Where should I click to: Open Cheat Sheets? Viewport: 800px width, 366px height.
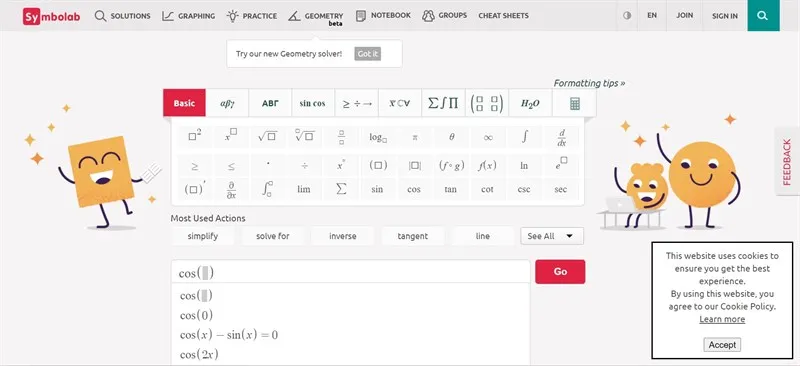pyautogui.click(x=504, y=16)
